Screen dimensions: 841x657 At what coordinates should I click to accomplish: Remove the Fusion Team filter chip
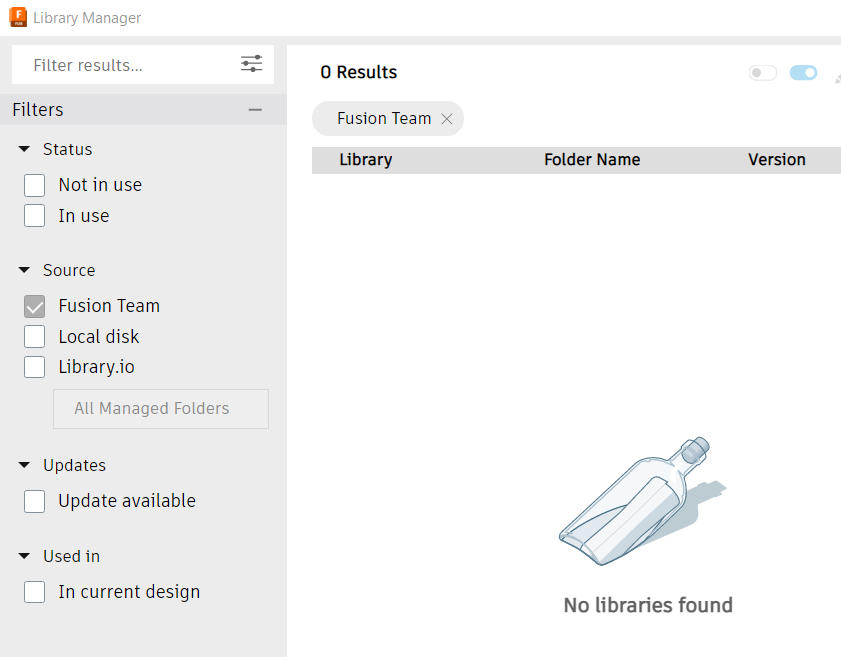tap(447, 119)
